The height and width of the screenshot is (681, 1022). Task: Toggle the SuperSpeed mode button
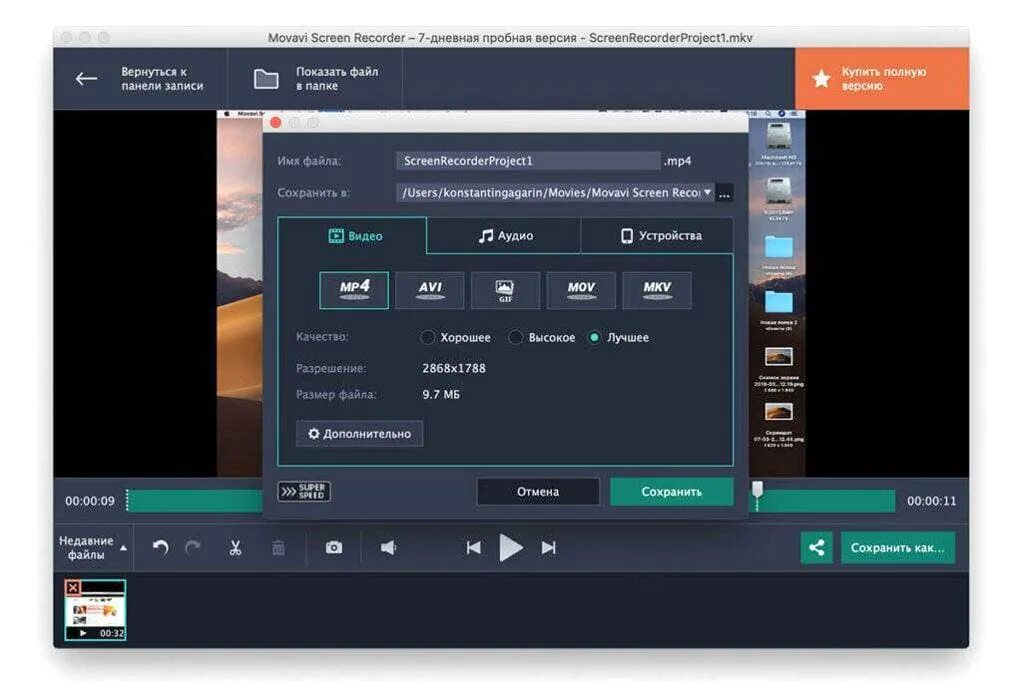click(x=304, y=491)
